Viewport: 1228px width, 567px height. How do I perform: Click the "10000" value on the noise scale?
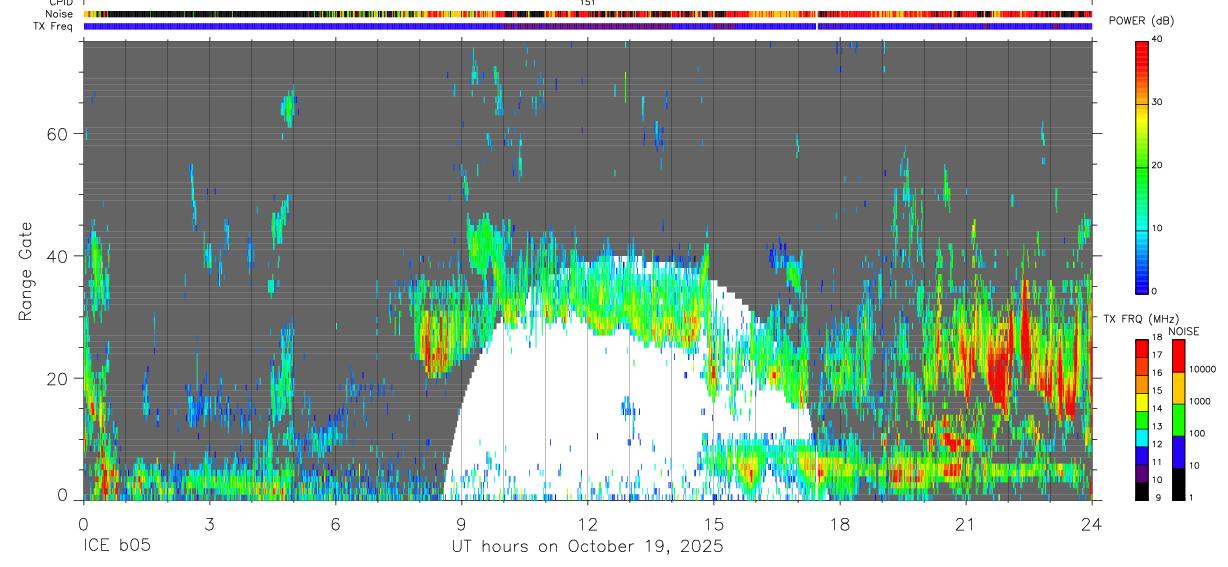1202,369
